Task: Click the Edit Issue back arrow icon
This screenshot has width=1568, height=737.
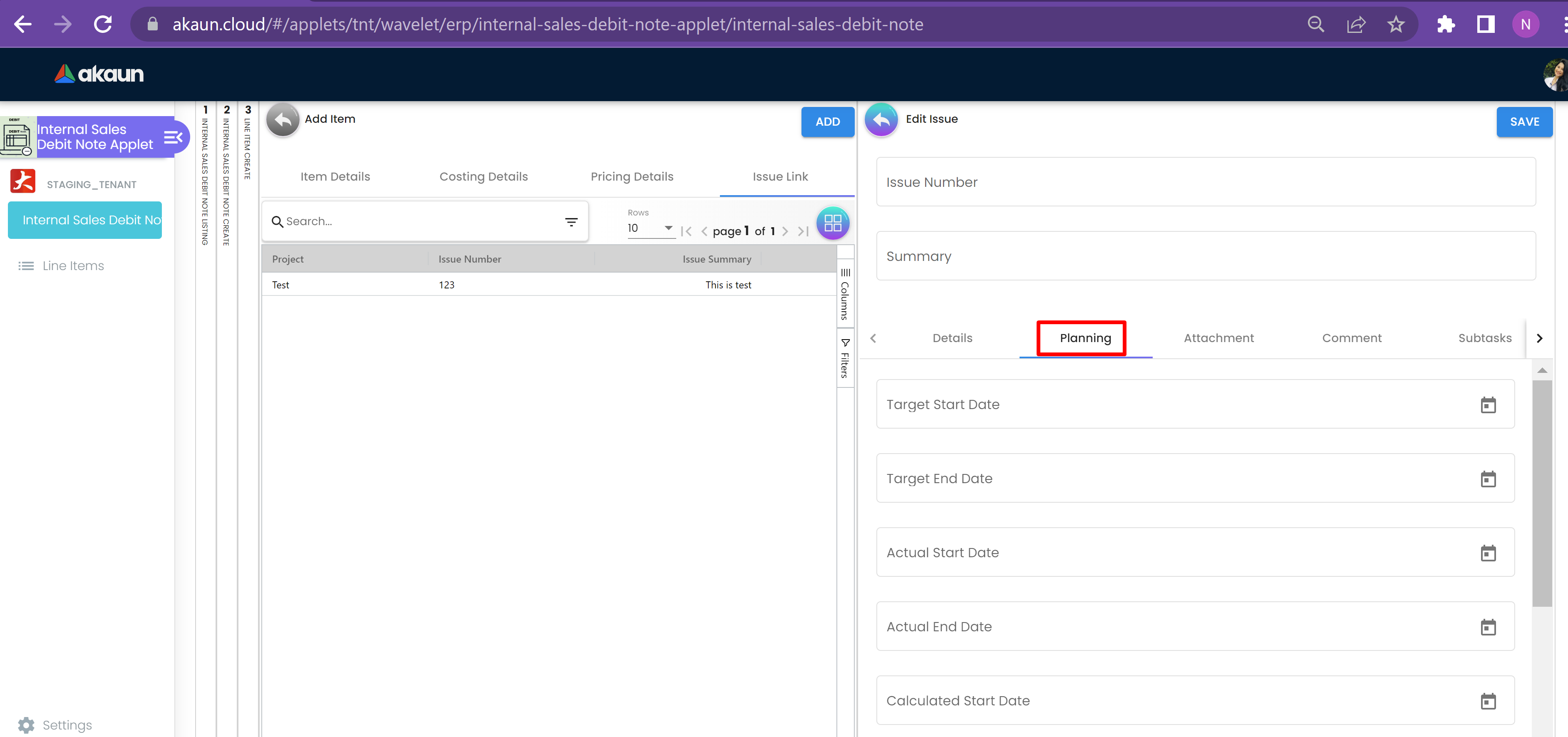Action: [x=881, y=120]
